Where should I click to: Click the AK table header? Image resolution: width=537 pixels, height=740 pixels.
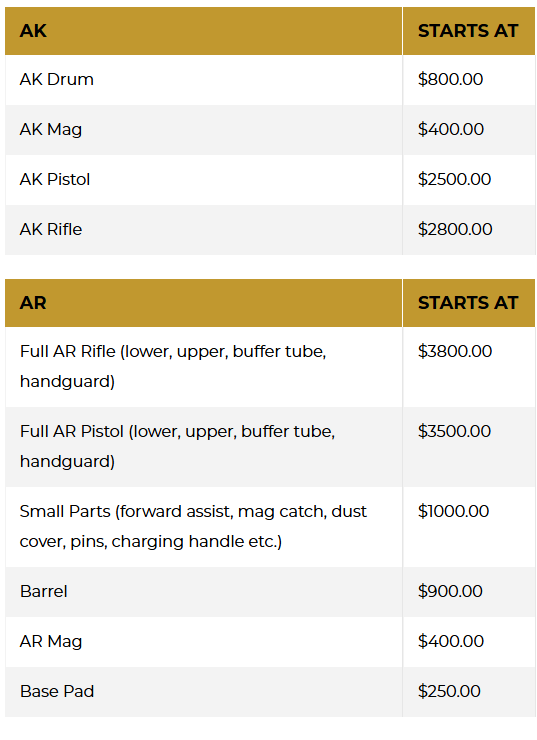coord(33,31)
